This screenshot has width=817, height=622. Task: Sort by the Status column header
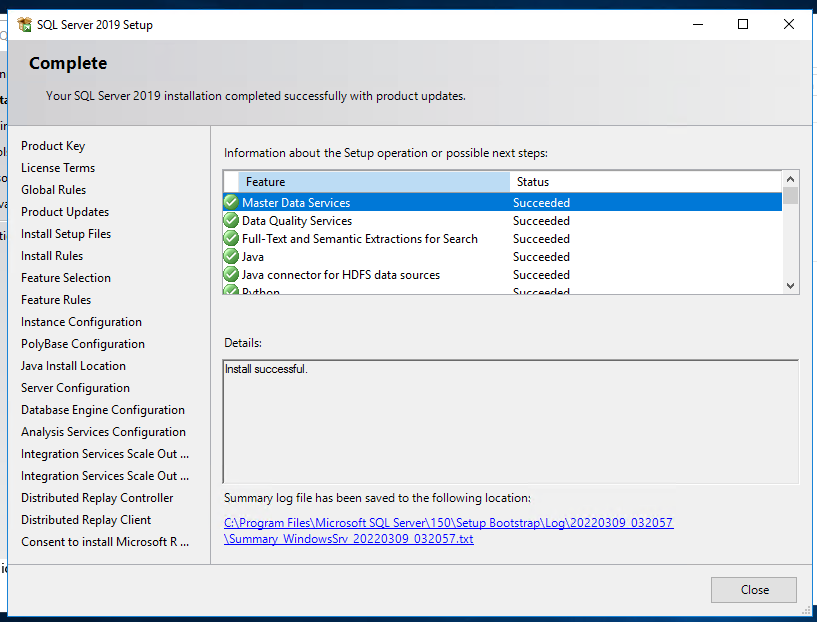tap(646, 182)
